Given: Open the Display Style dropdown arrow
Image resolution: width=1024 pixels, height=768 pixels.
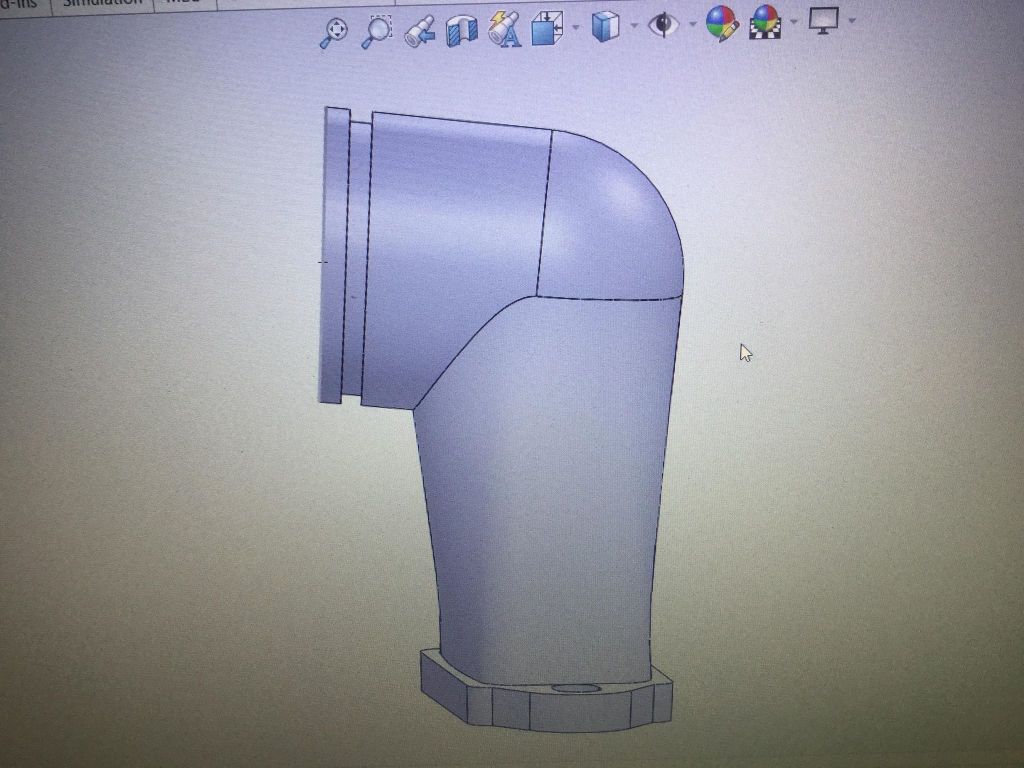Looking at the screenshot, I should coord(633,25).
